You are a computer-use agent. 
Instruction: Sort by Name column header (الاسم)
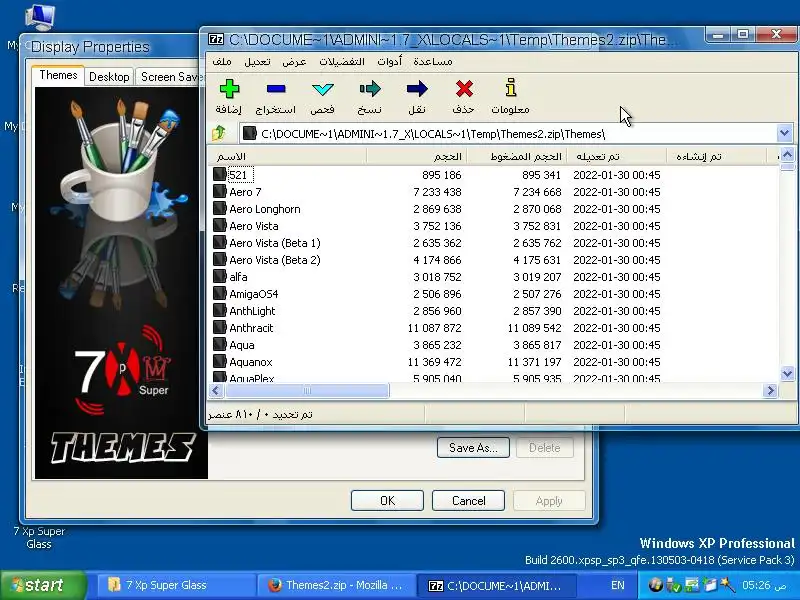tap(287, 156)
